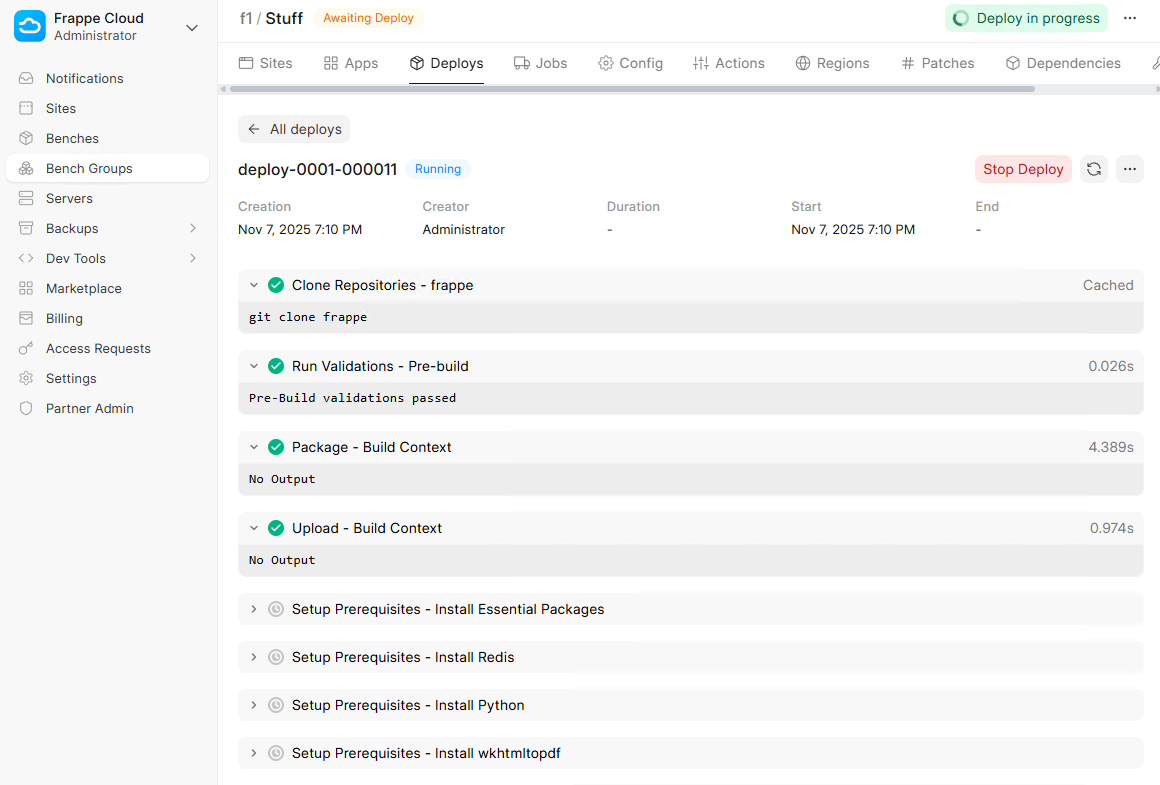Go back to All deploys

294,129
